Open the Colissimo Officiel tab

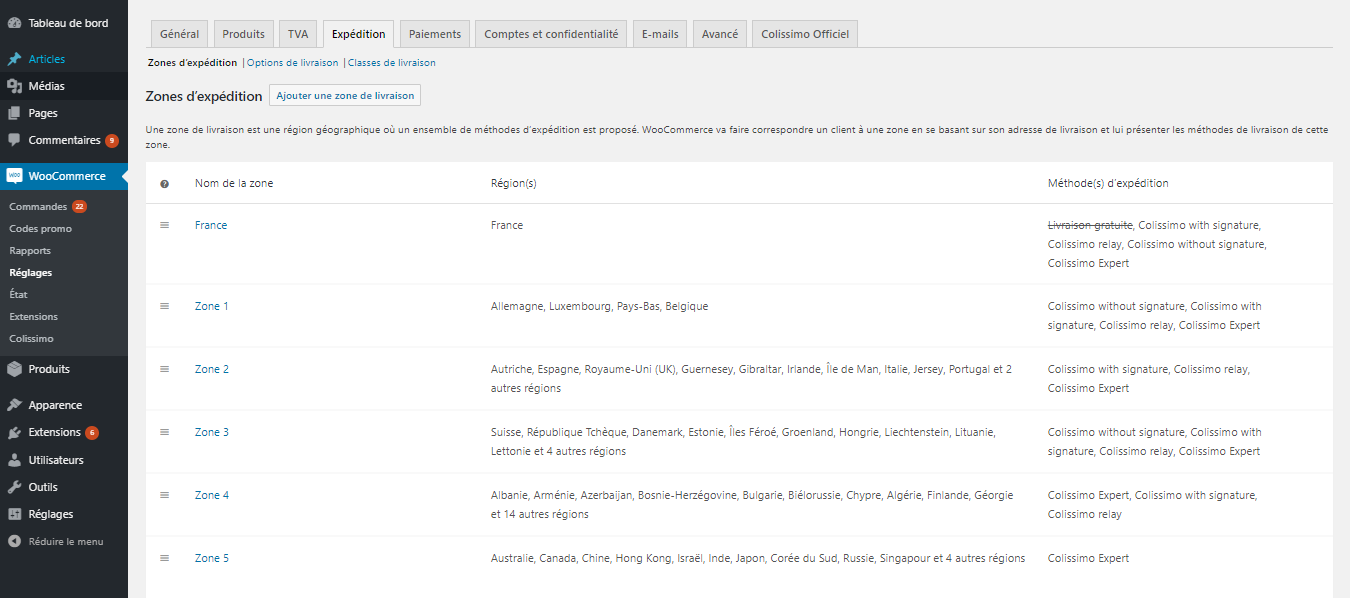point(805,34)
